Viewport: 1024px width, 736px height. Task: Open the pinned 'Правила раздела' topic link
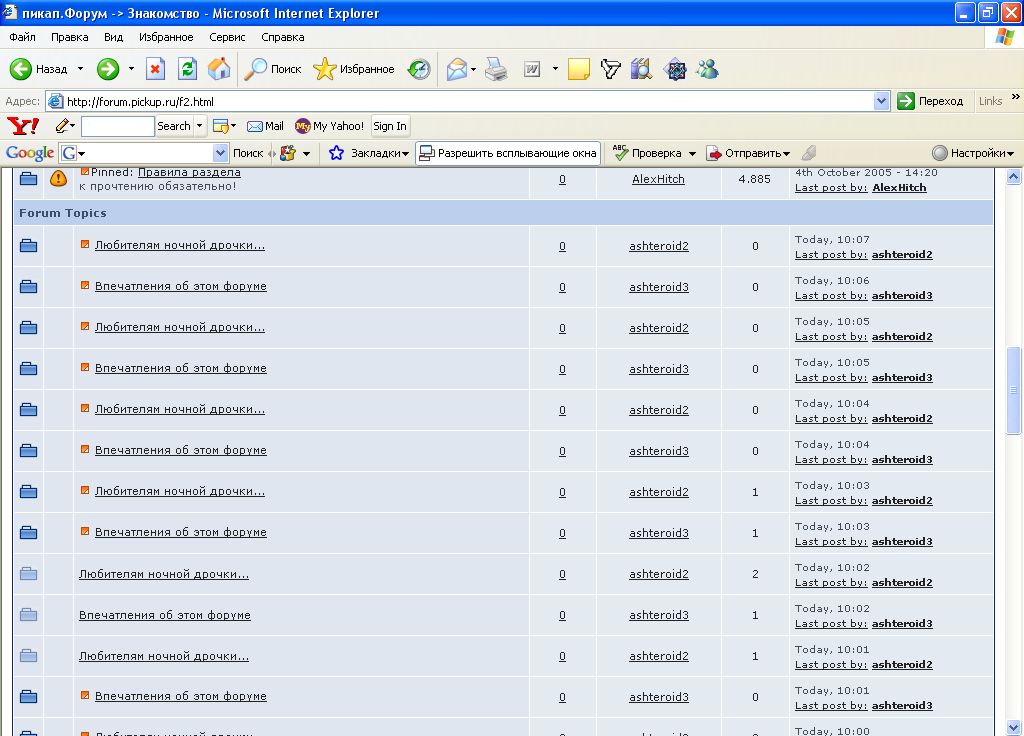[x=189, y=173]
